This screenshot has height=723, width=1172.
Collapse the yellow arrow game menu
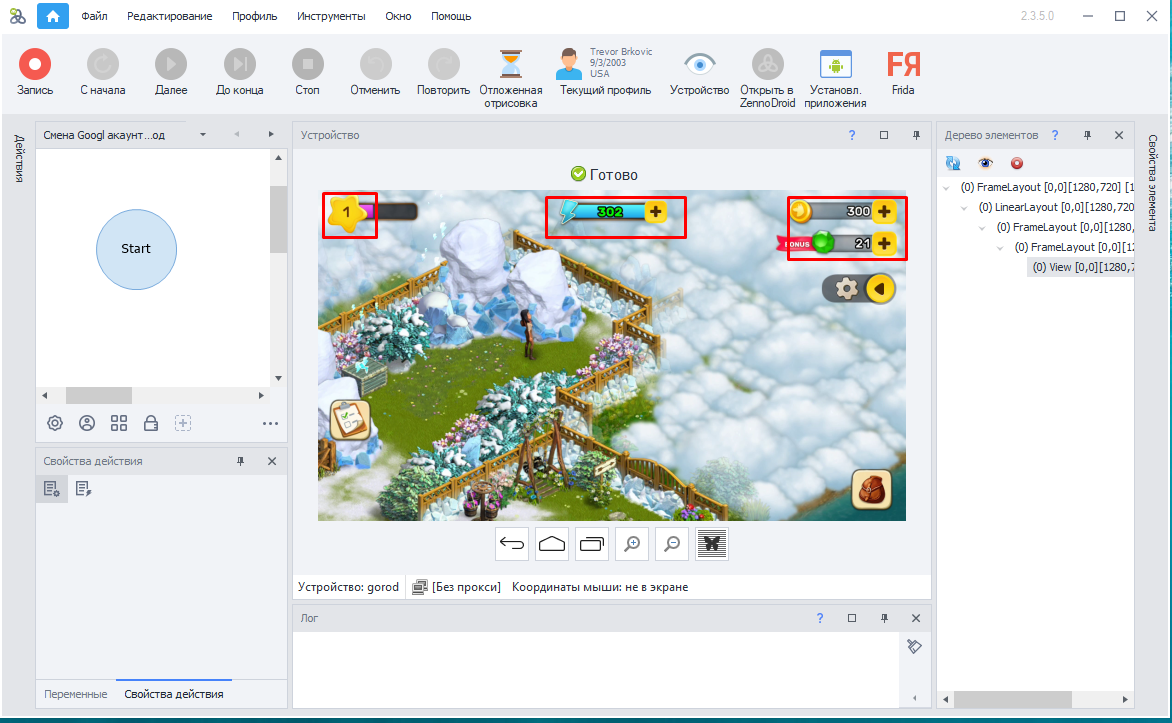pos(880,289)
